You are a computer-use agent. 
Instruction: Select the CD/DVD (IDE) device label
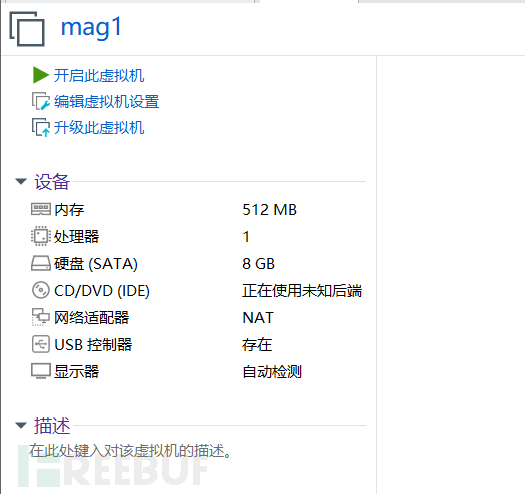102,290
